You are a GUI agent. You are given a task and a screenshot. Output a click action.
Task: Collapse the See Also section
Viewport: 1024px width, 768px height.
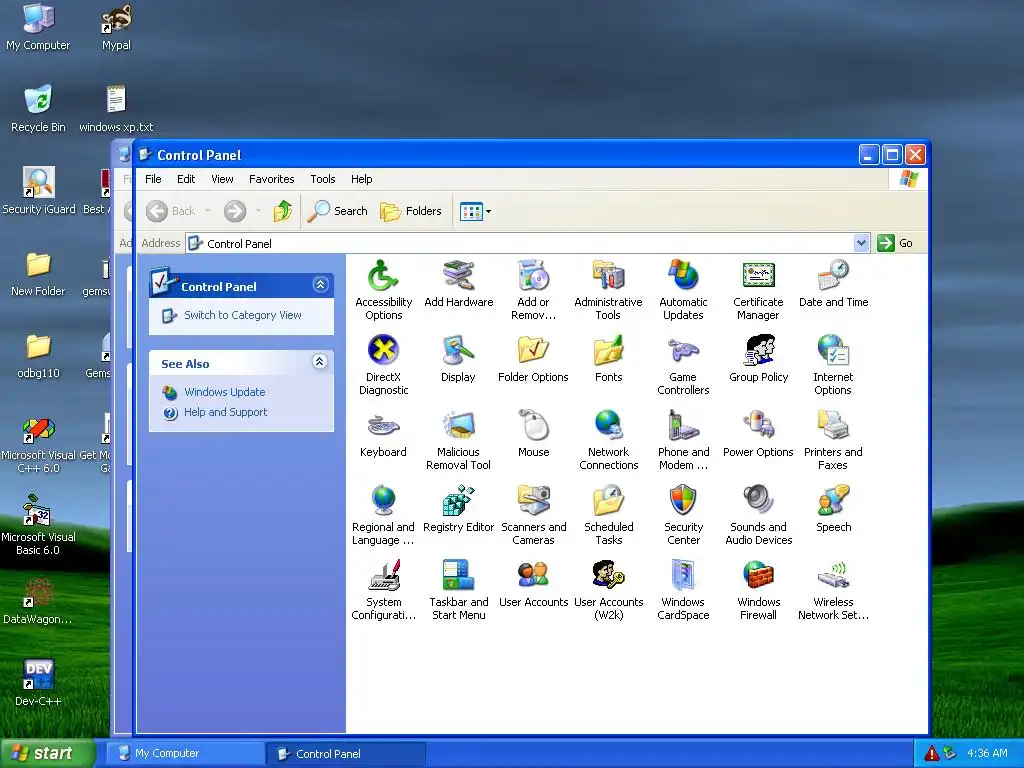pos(319,362)
